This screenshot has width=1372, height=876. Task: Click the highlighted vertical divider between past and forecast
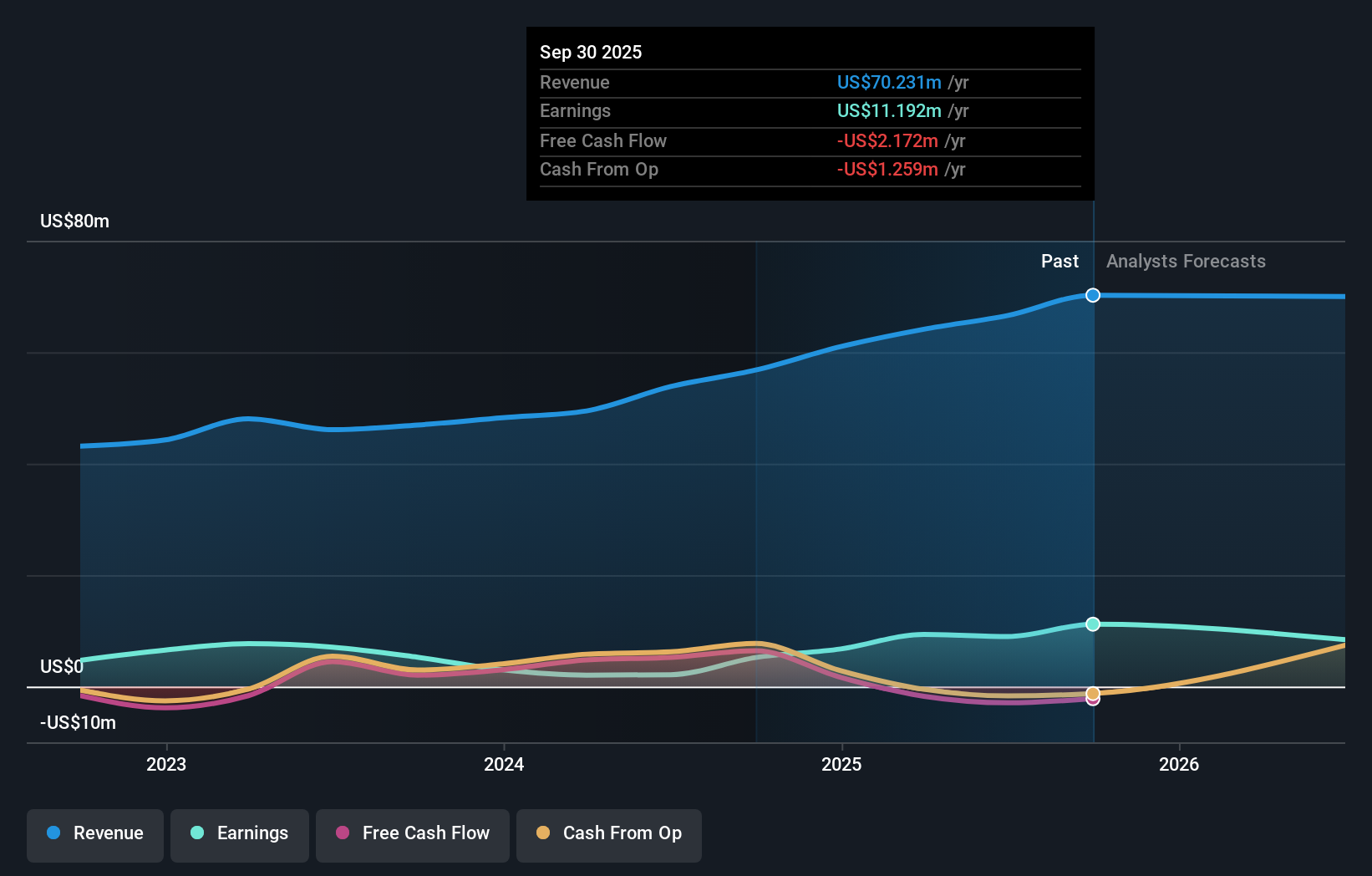click(1092, 502)
